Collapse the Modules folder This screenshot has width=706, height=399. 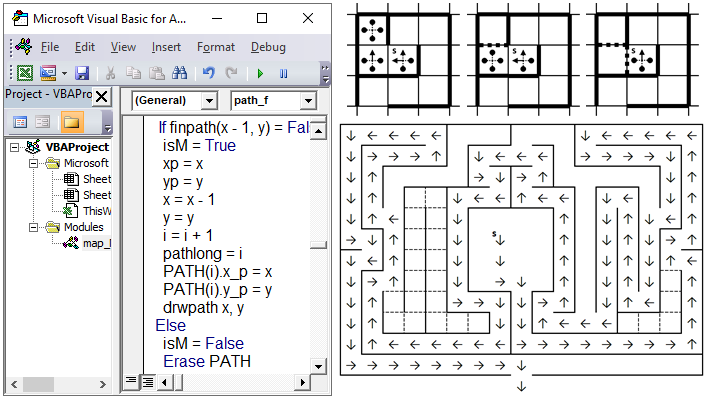click(33, 227)
